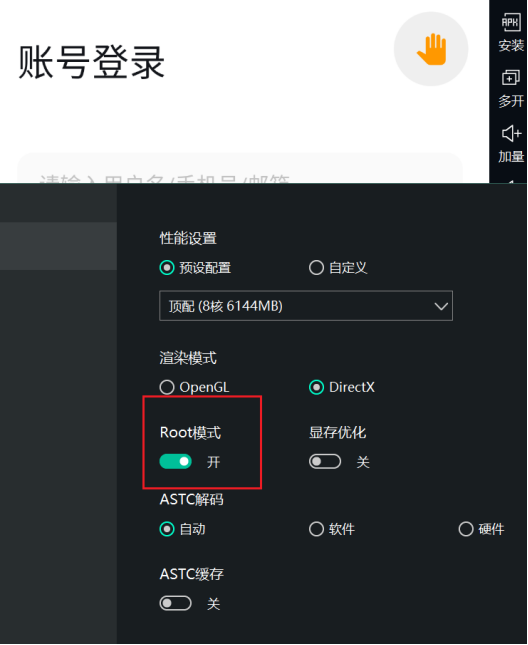Toggle the Root模式 switch off

click(176, 462)
